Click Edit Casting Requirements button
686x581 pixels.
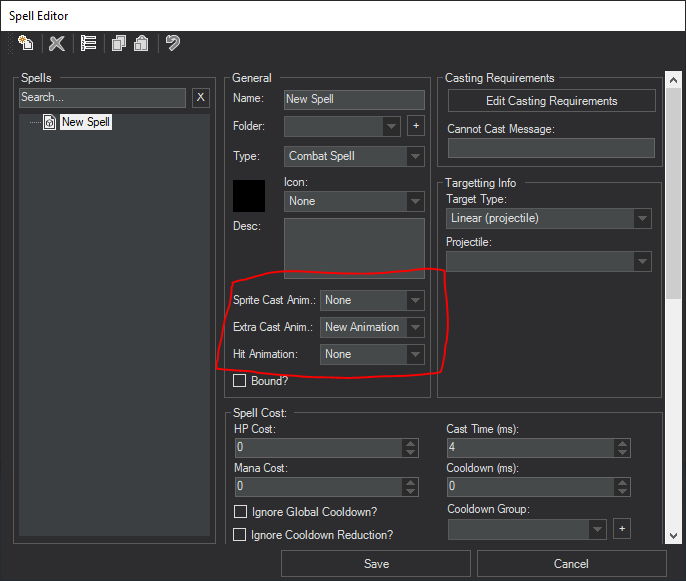pyautogui.click(x=551, y=101)
